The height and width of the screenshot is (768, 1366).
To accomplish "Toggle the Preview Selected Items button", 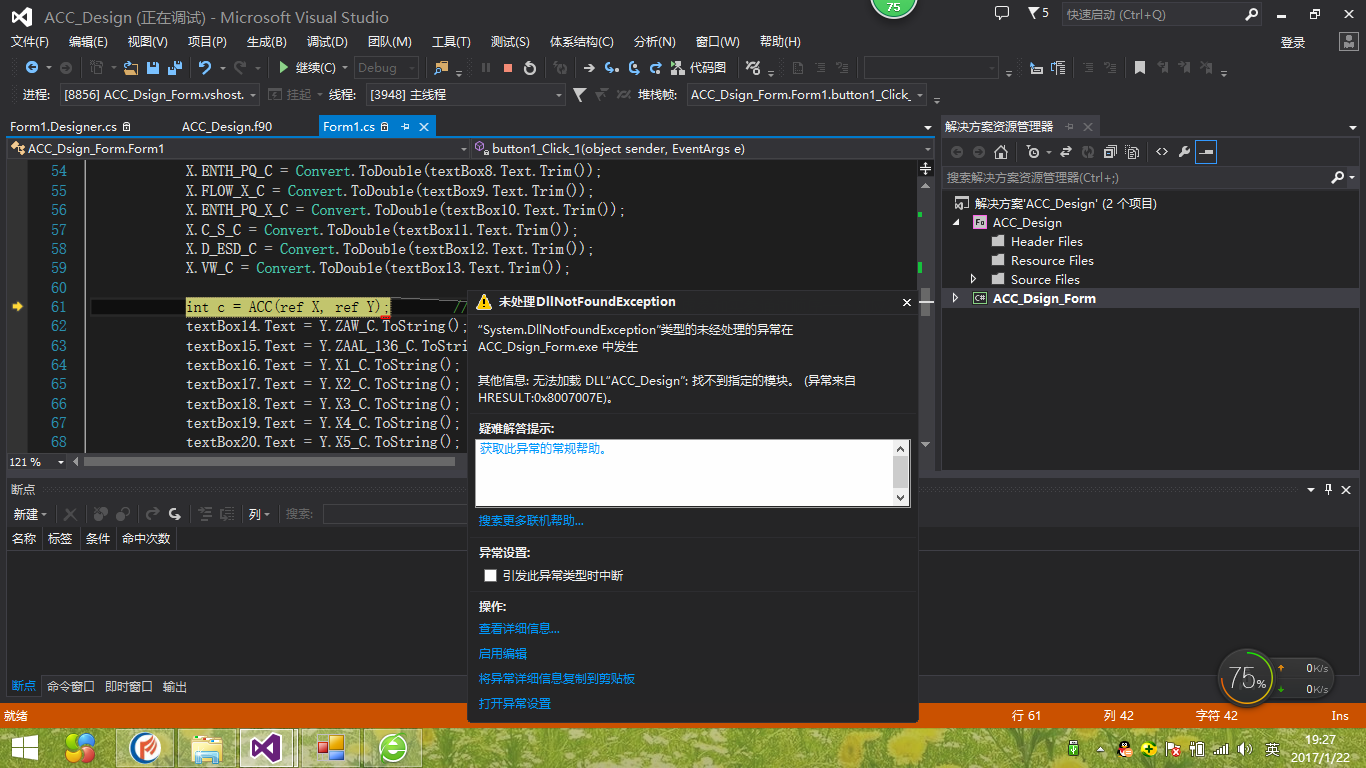I will (x=1206, y=152).
